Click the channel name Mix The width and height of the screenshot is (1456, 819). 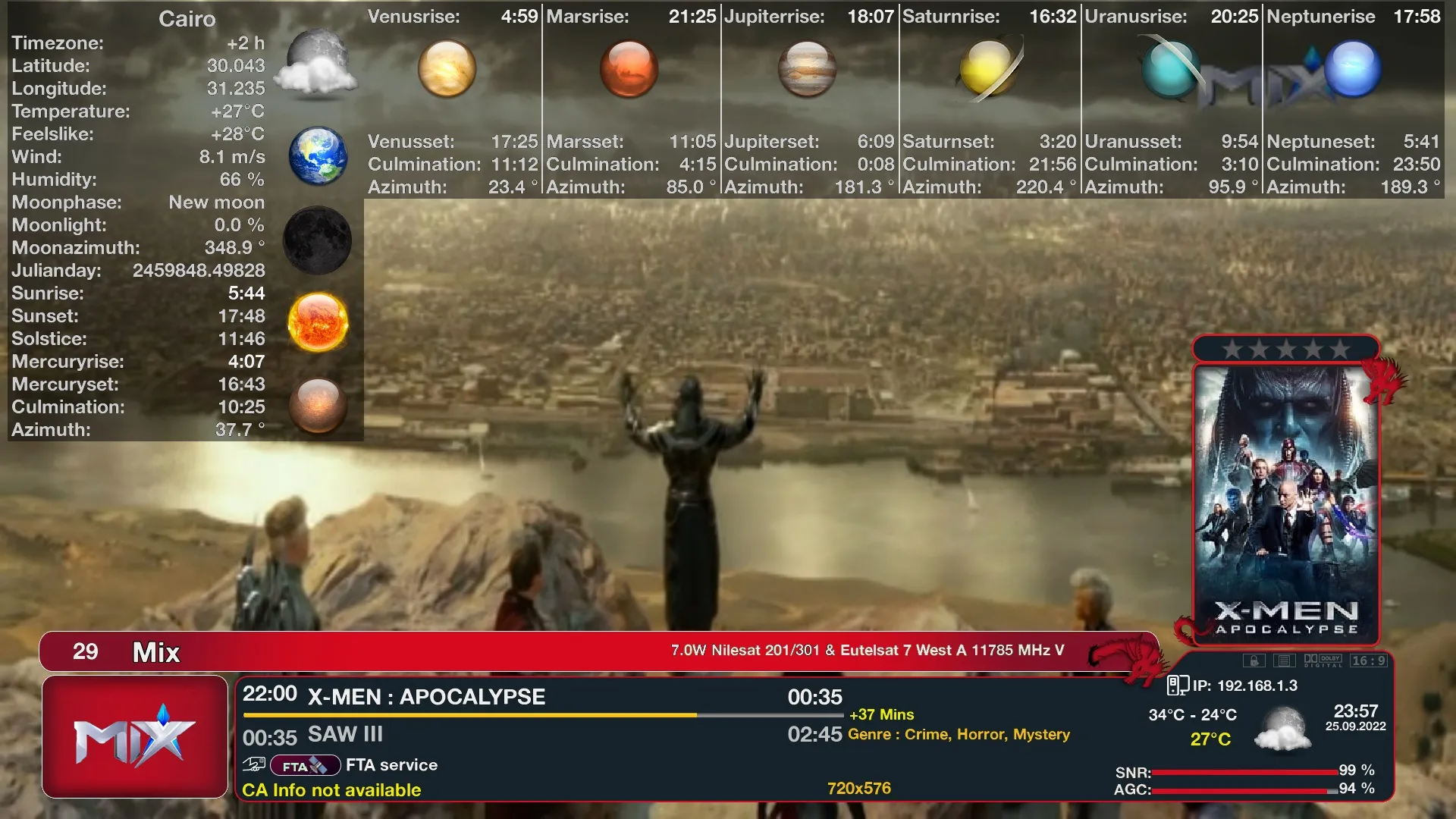[x=156, y=652]
